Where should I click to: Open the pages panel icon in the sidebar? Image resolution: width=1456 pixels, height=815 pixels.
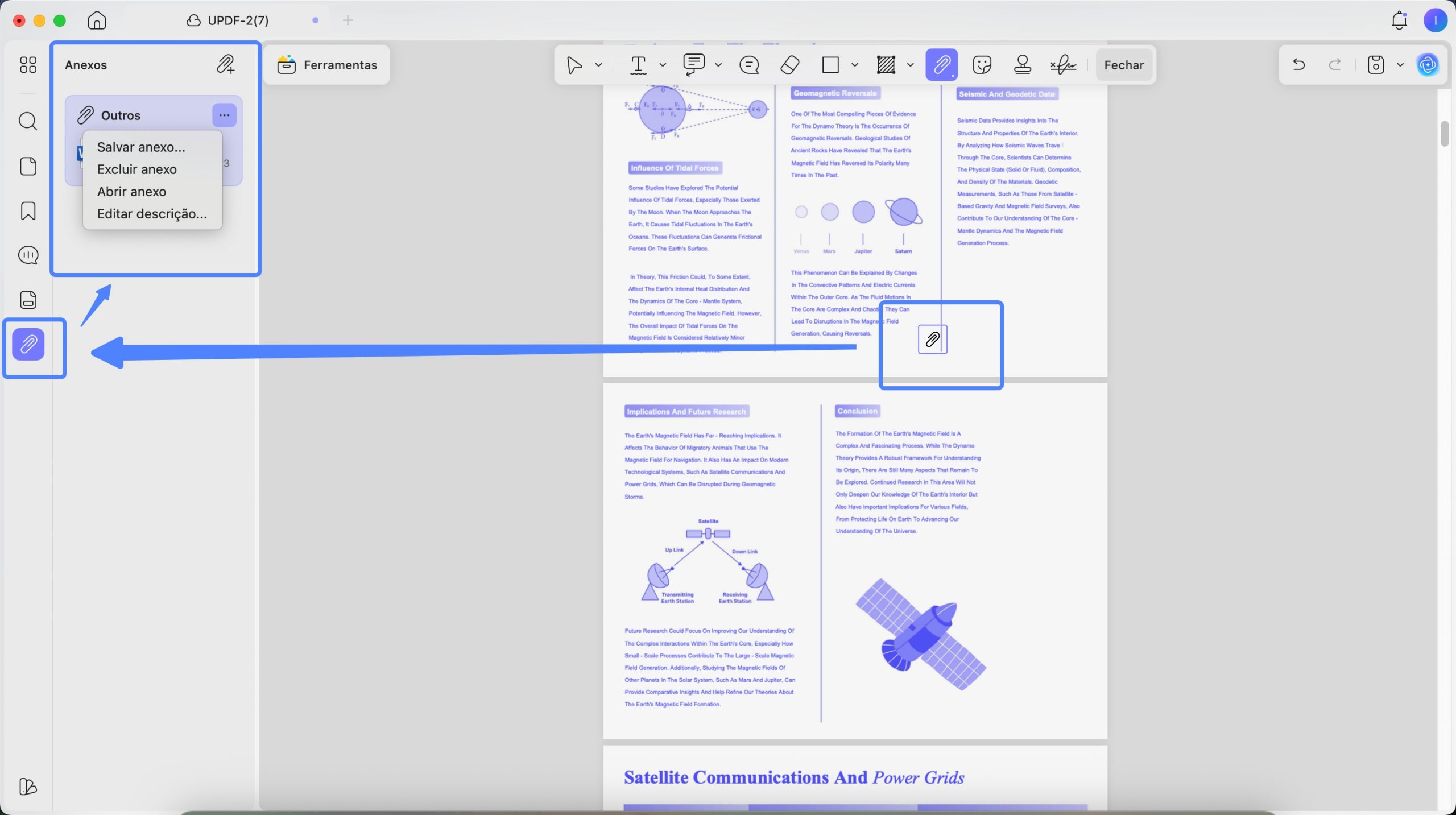(28, 166)
